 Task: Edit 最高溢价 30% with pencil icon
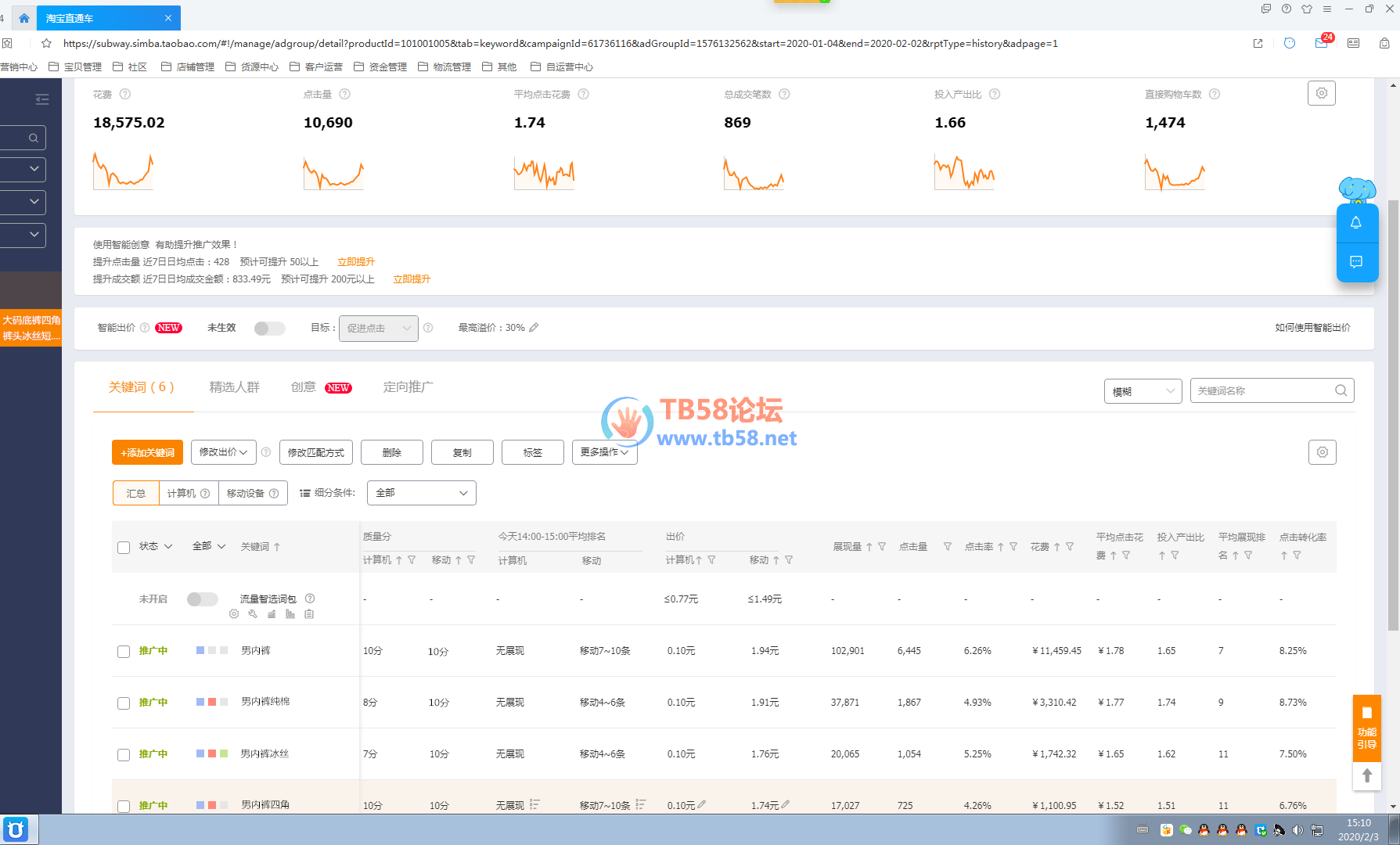tap(534, 328)
